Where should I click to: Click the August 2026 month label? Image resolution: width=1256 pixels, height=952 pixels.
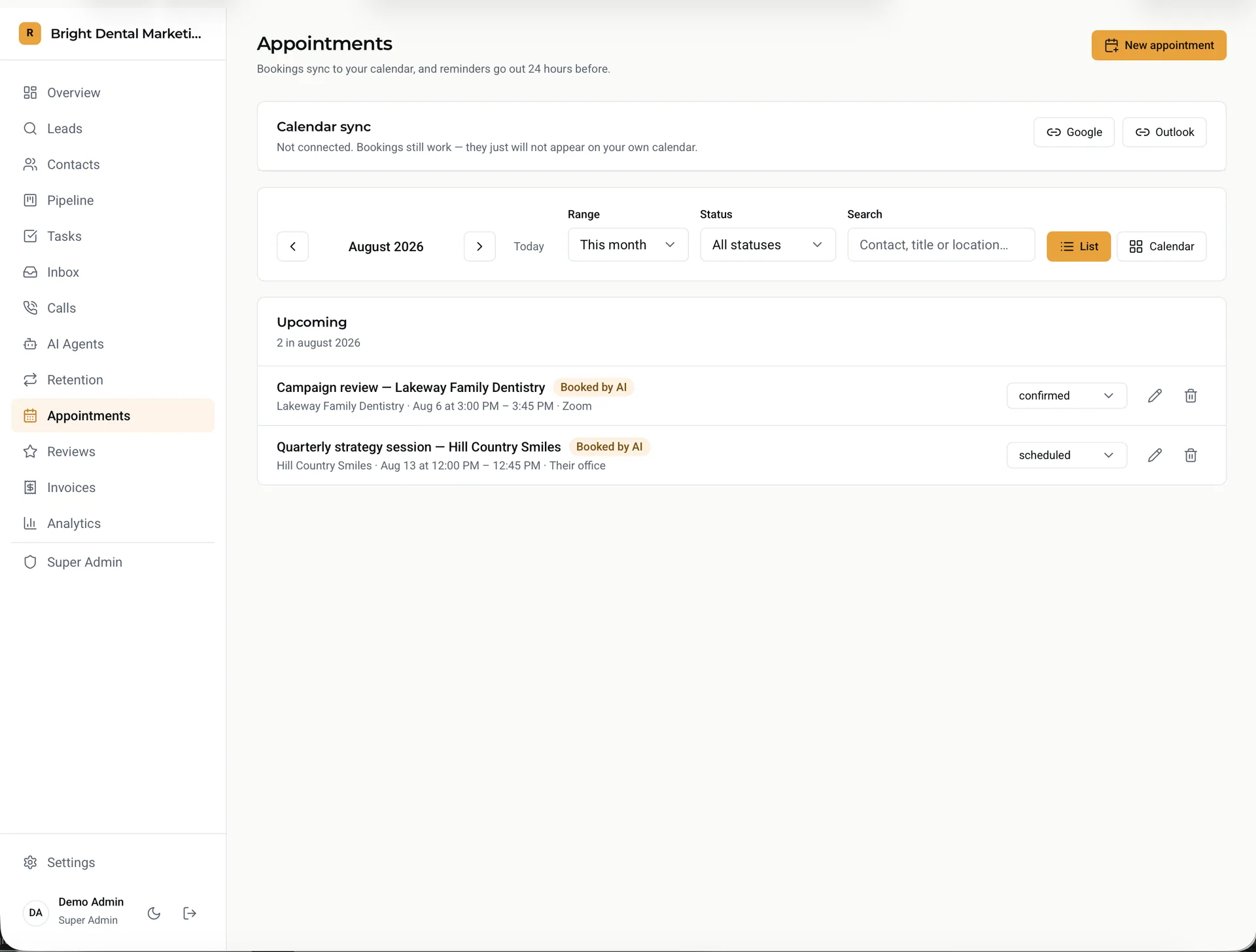coord(386,247)
